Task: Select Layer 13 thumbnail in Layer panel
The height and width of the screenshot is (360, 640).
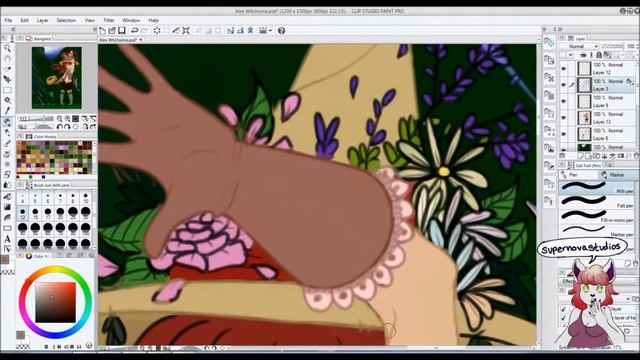Action: tap(585, 118)
